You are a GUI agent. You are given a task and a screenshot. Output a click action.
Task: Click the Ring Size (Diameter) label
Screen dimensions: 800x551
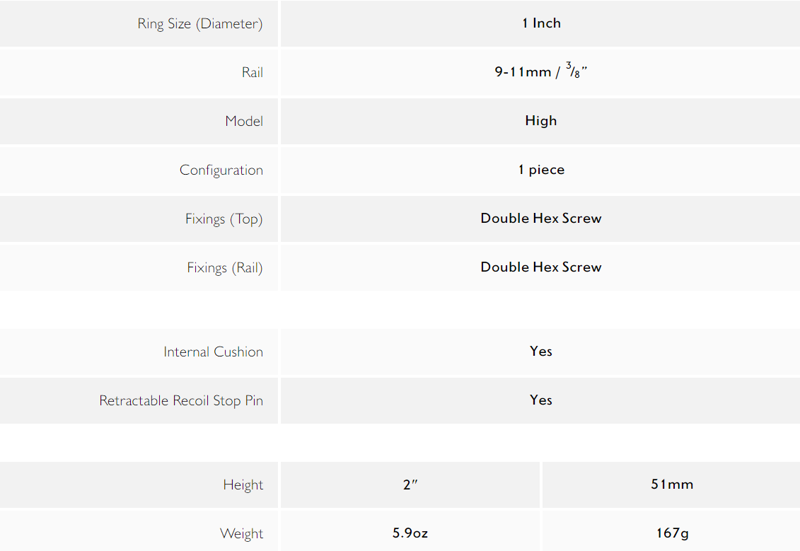(x=200, y=23)
